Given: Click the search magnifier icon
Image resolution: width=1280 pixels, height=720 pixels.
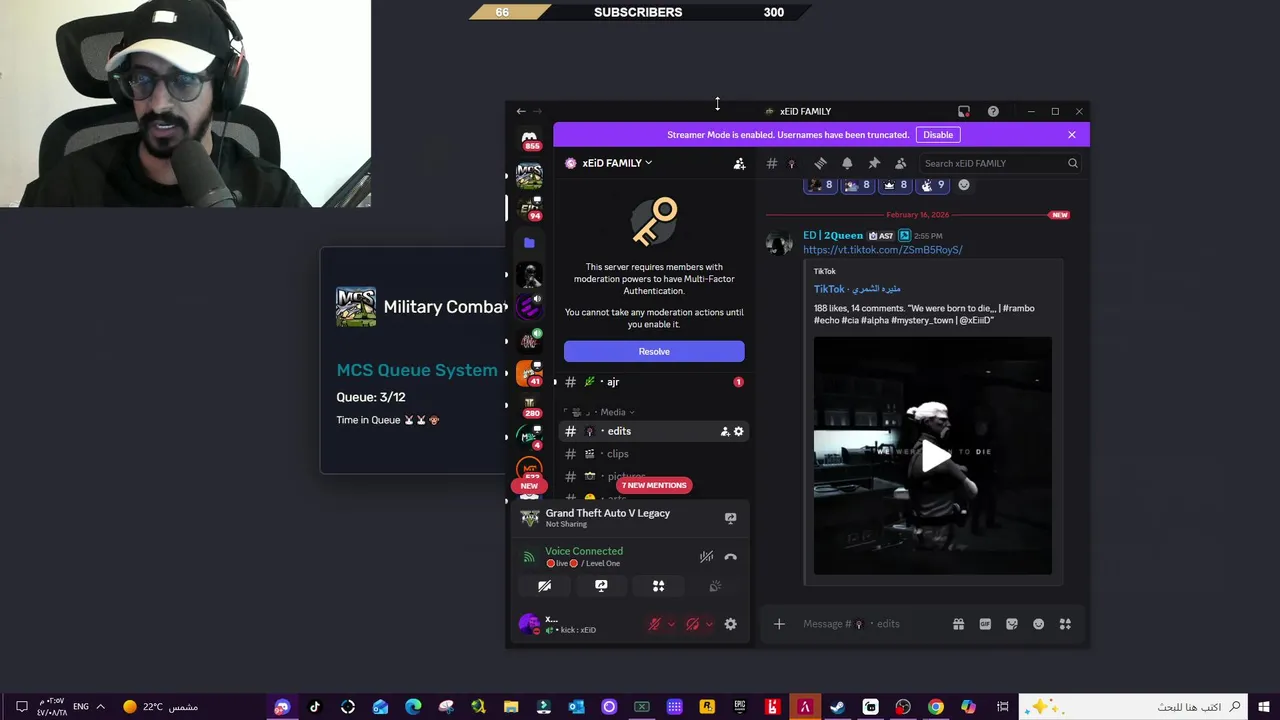Looking at the screenshot, I should 1072,163.
